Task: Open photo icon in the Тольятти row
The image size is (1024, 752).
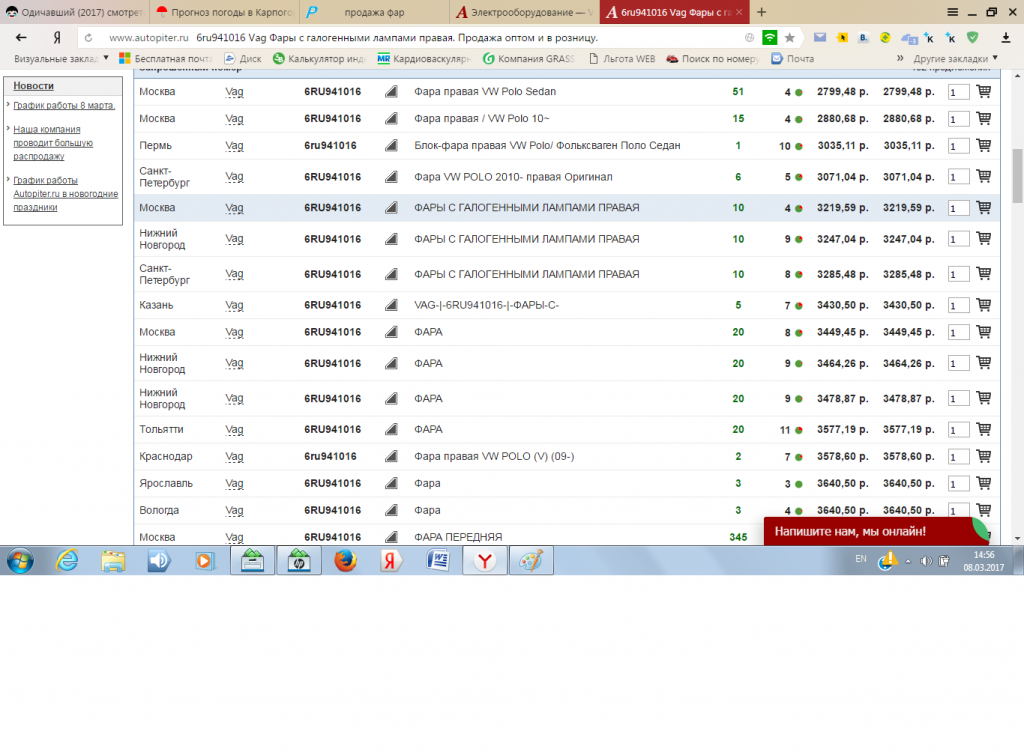Action: pos(391,429)
